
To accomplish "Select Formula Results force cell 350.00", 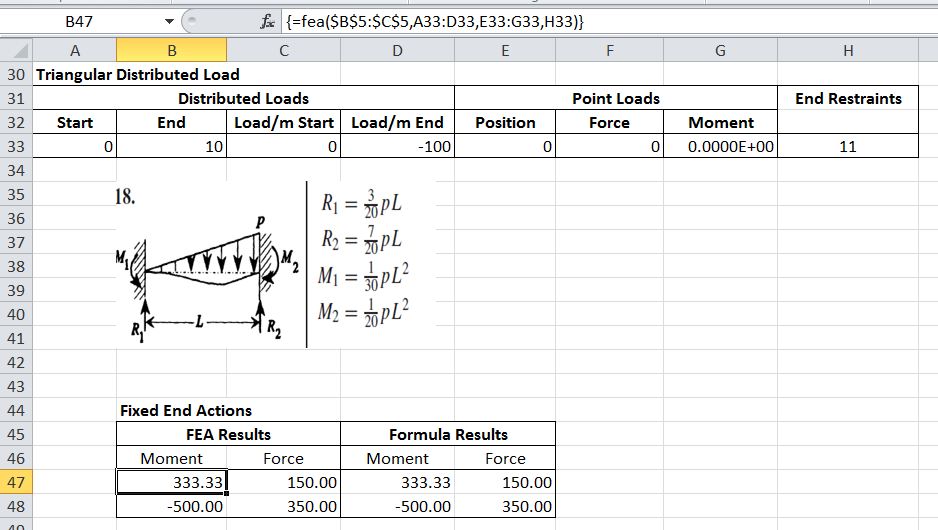I will (505, 507).
